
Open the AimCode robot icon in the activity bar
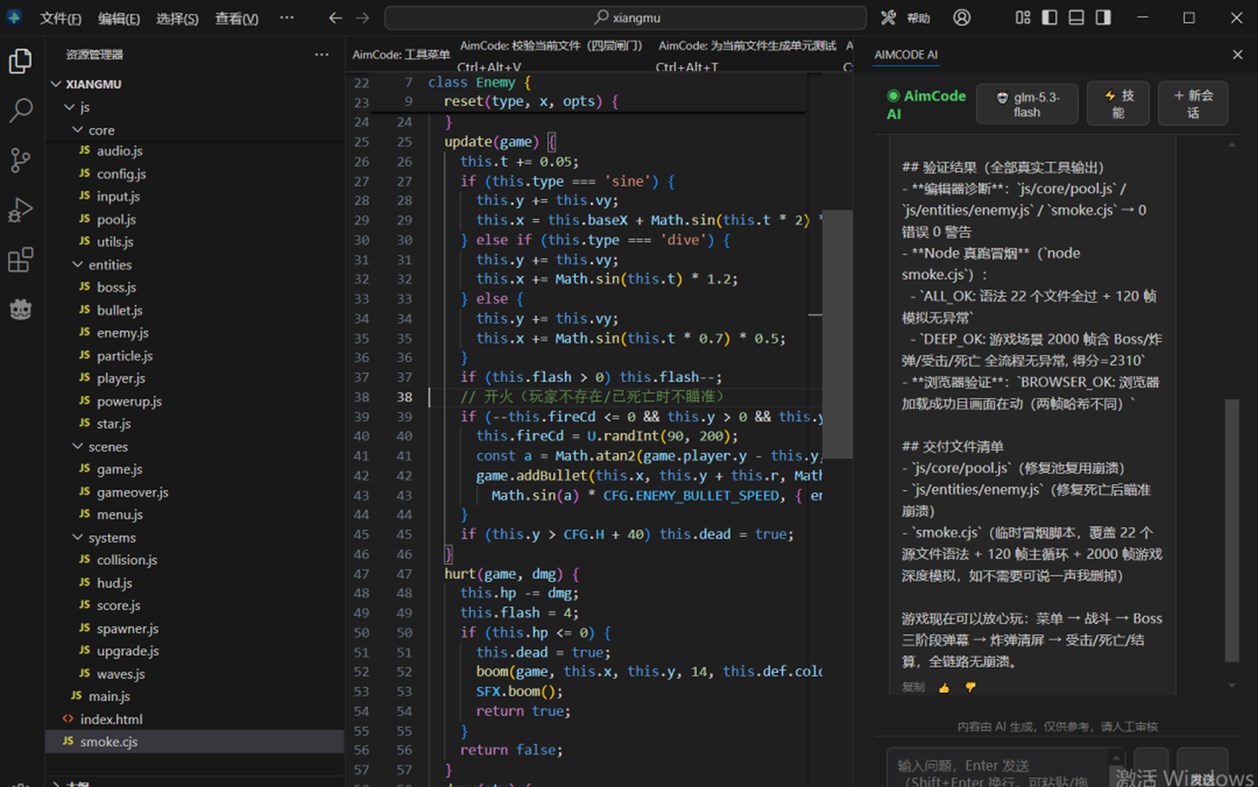20,309
